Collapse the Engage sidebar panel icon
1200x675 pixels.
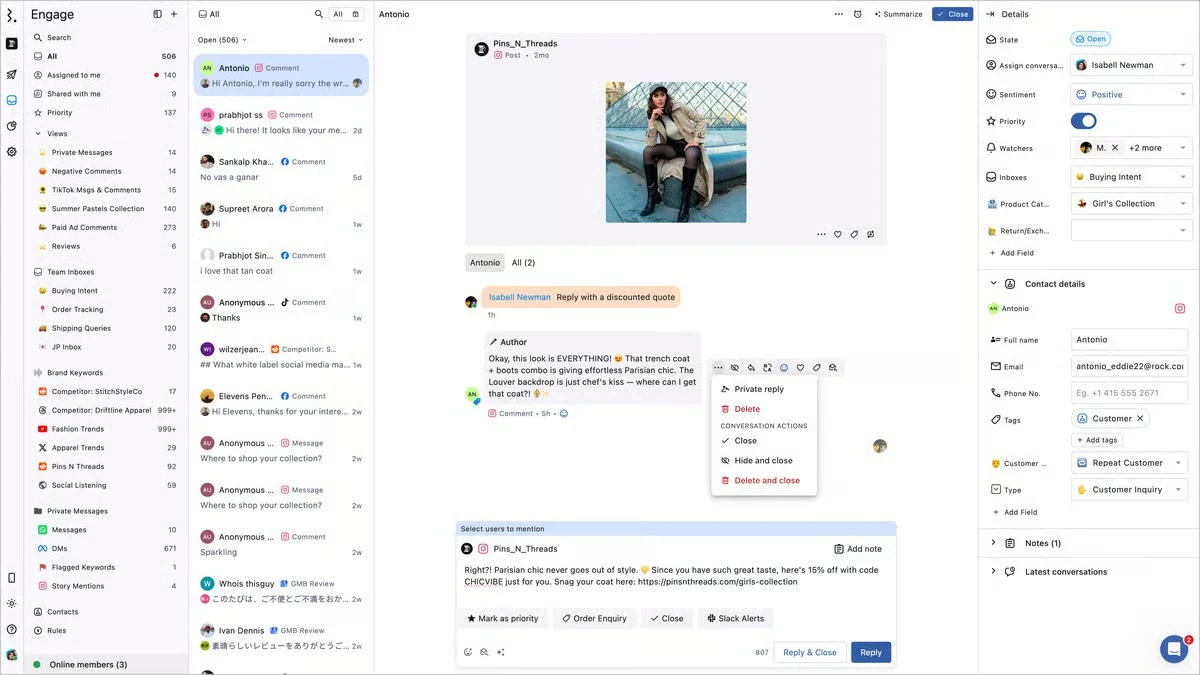157,14
